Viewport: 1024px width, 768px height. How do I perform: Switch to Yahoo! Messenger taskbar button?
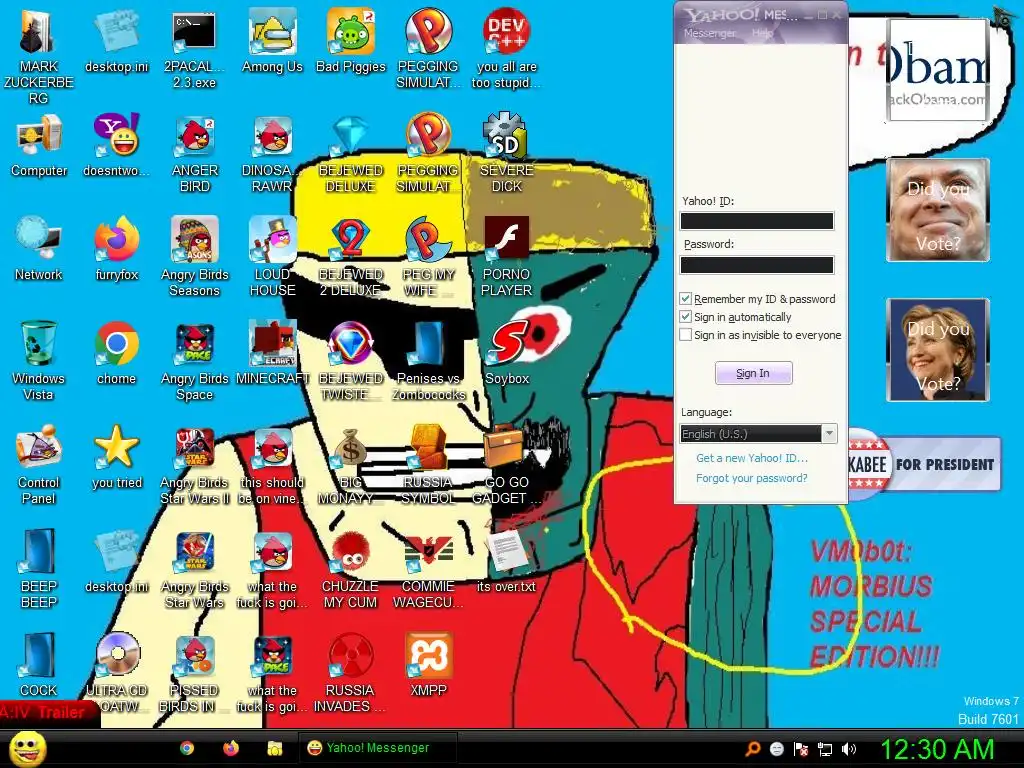pyautogui.click(x=378, y=748)
